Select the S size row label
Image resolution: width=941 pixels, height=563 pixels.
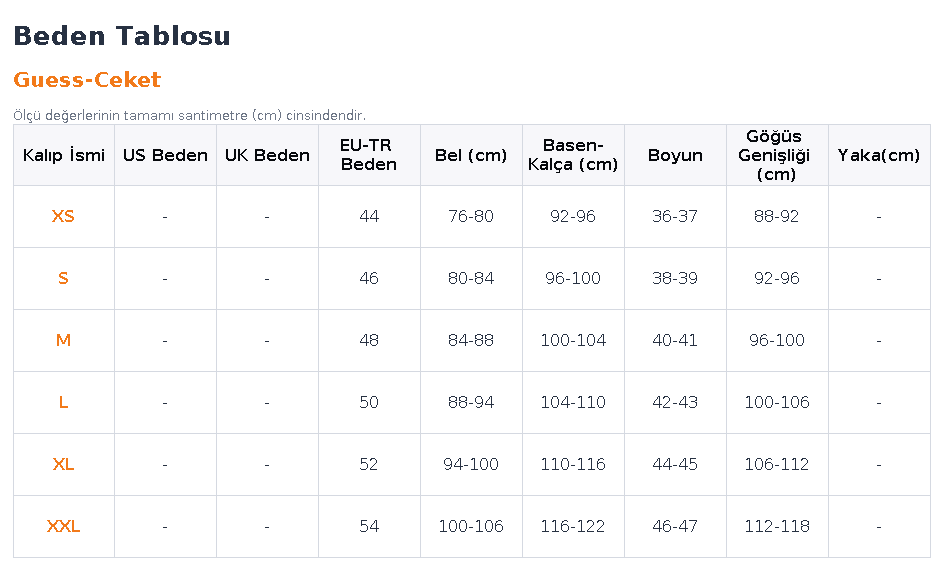(63, 278)
